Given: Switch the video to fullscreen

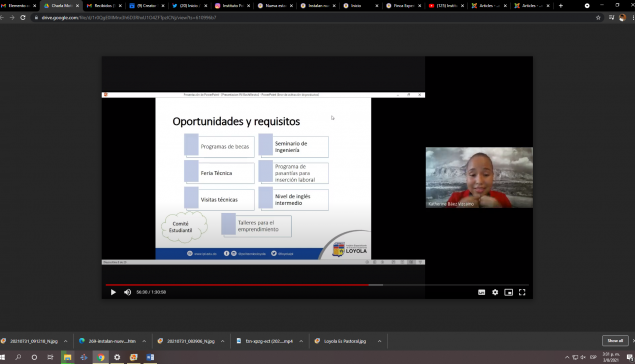Looking at the screenshot, I should (522, 292).
